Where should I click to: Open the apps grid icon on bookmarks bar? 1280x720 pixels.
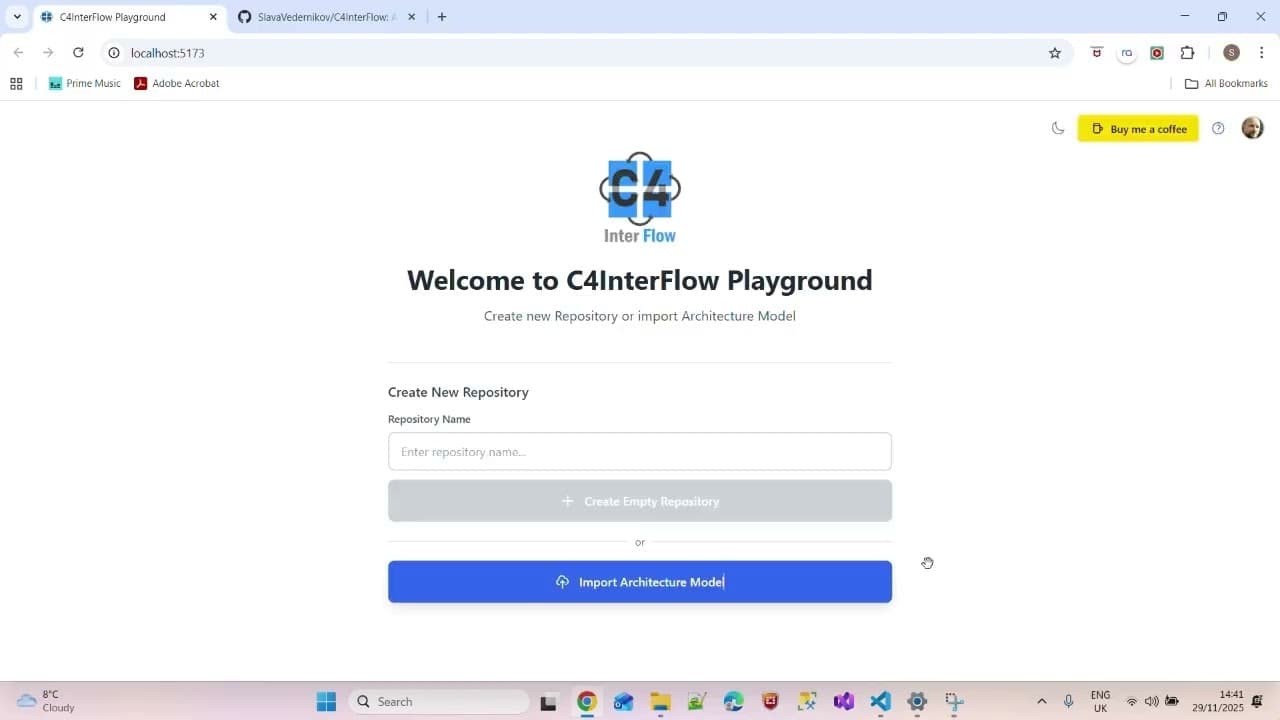pos(16,83)
